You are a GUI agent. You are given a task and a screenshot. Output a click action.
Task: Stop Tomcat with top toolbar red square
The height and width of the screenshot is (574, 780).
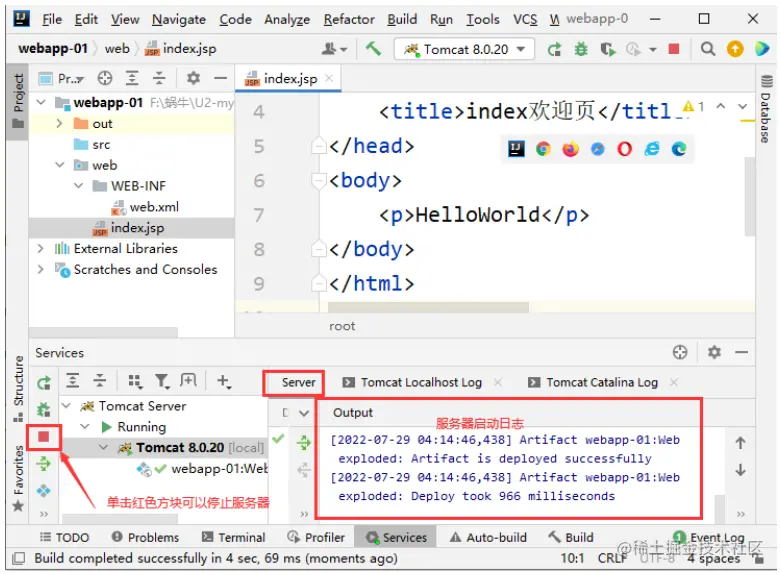click(x=674, y=49)
